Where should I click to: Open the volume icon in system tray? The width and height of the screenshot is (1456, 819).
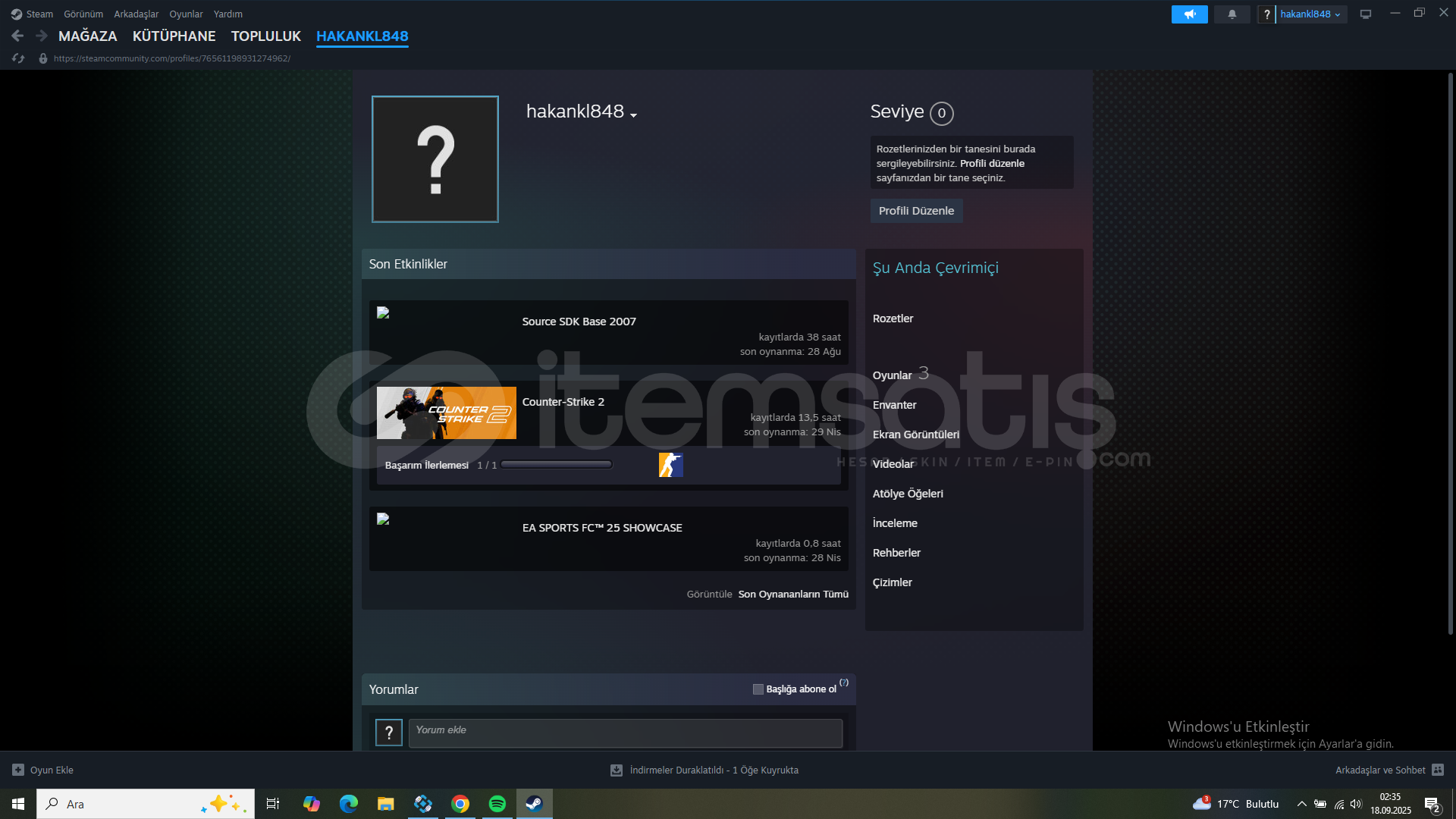(x=1357, y=804)
